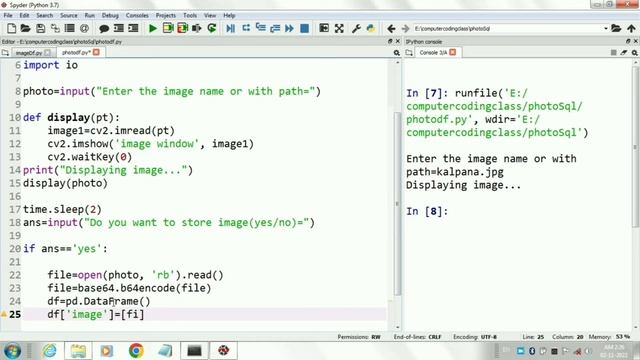Select the photodf.py editor tab
The height and width of the screenshot is (360, 640).
point(76,52)
